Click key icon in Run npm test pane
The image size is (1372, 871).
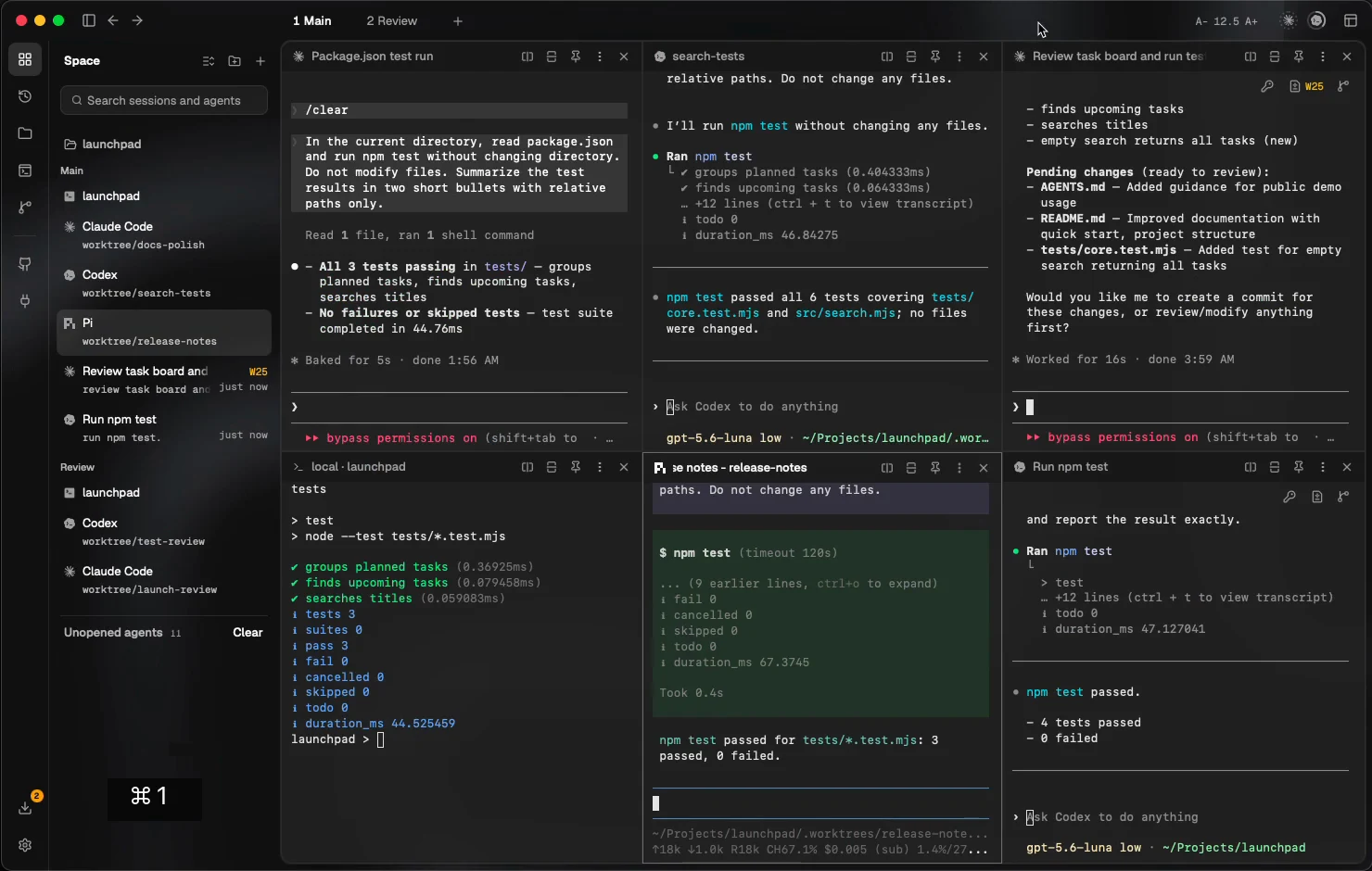[1289, 497]
